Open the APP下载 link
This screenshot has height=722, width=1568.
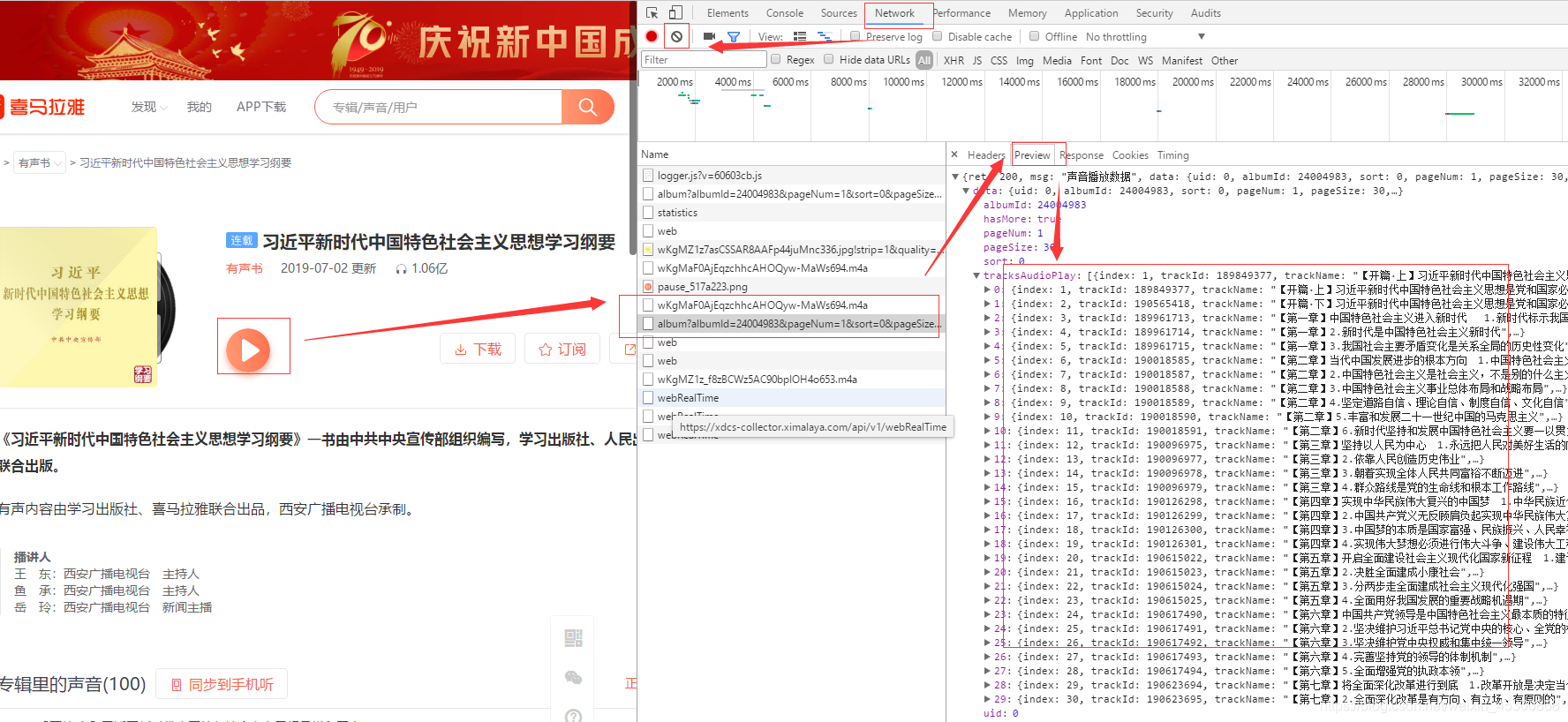261,107
